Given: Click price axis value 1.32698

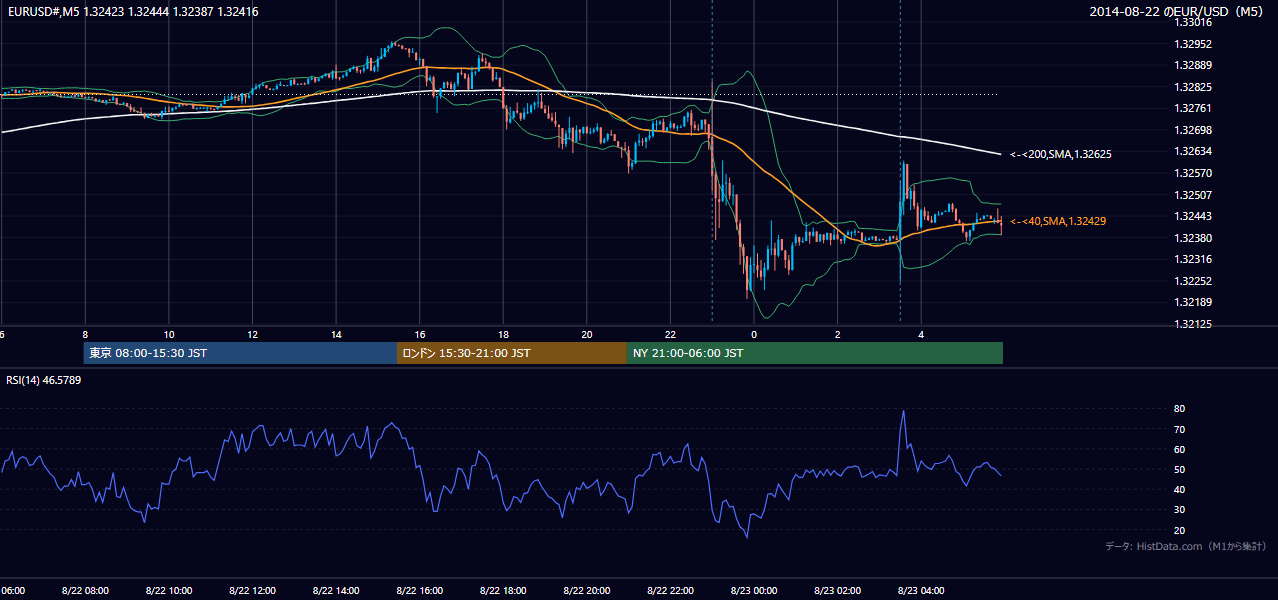Looking at the screenshot, I should click(x=1192, y=130).
